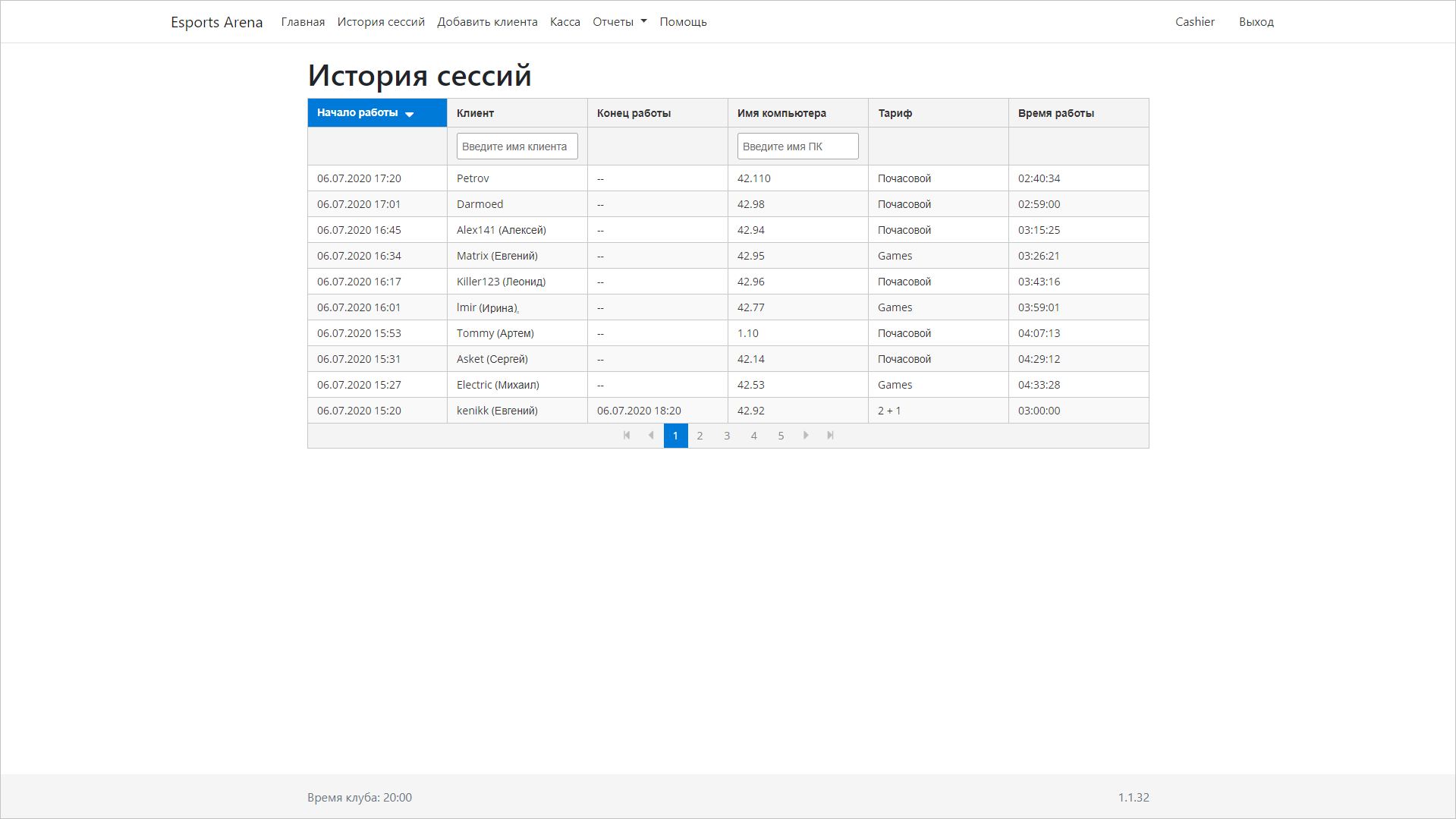Select page 5 in the pager
This screenshot has height=819, width=1456.
pos(781,436)
